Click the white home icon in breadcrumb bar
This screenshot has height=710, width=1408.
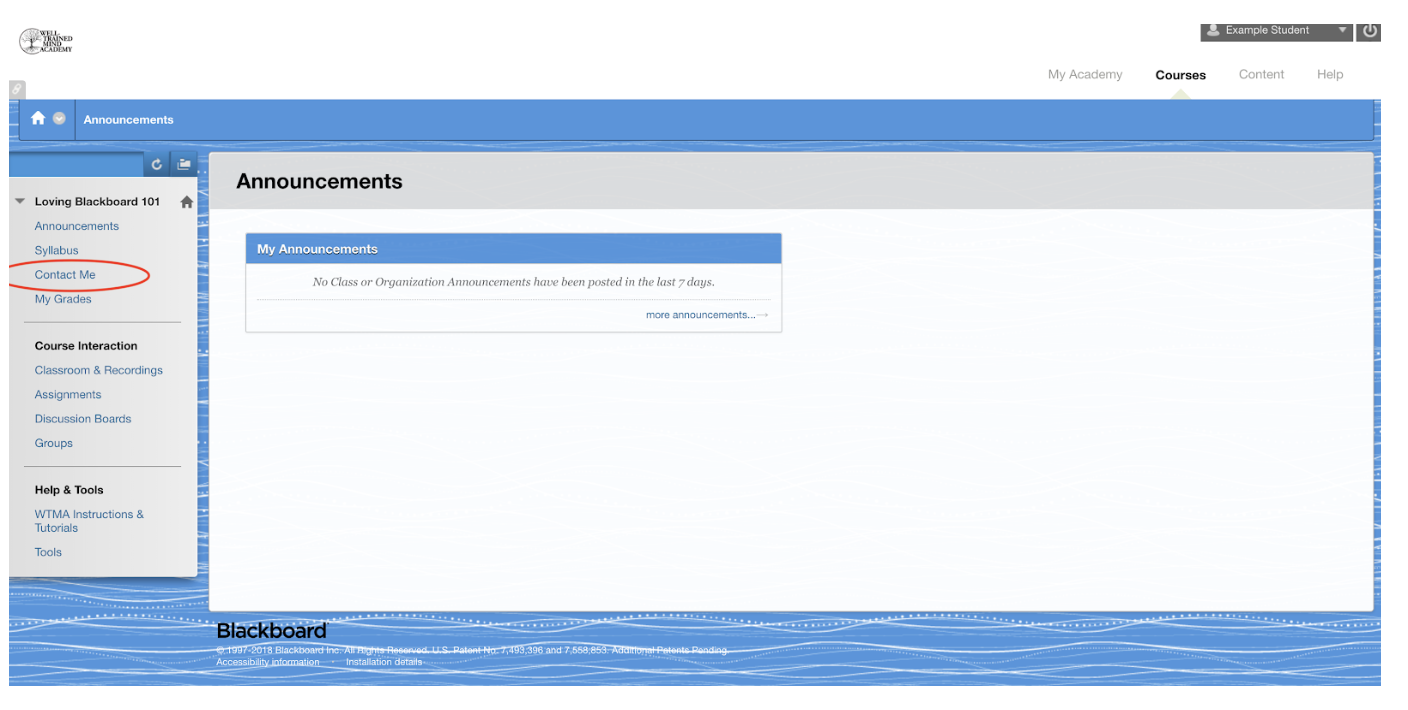click(38, 119)
